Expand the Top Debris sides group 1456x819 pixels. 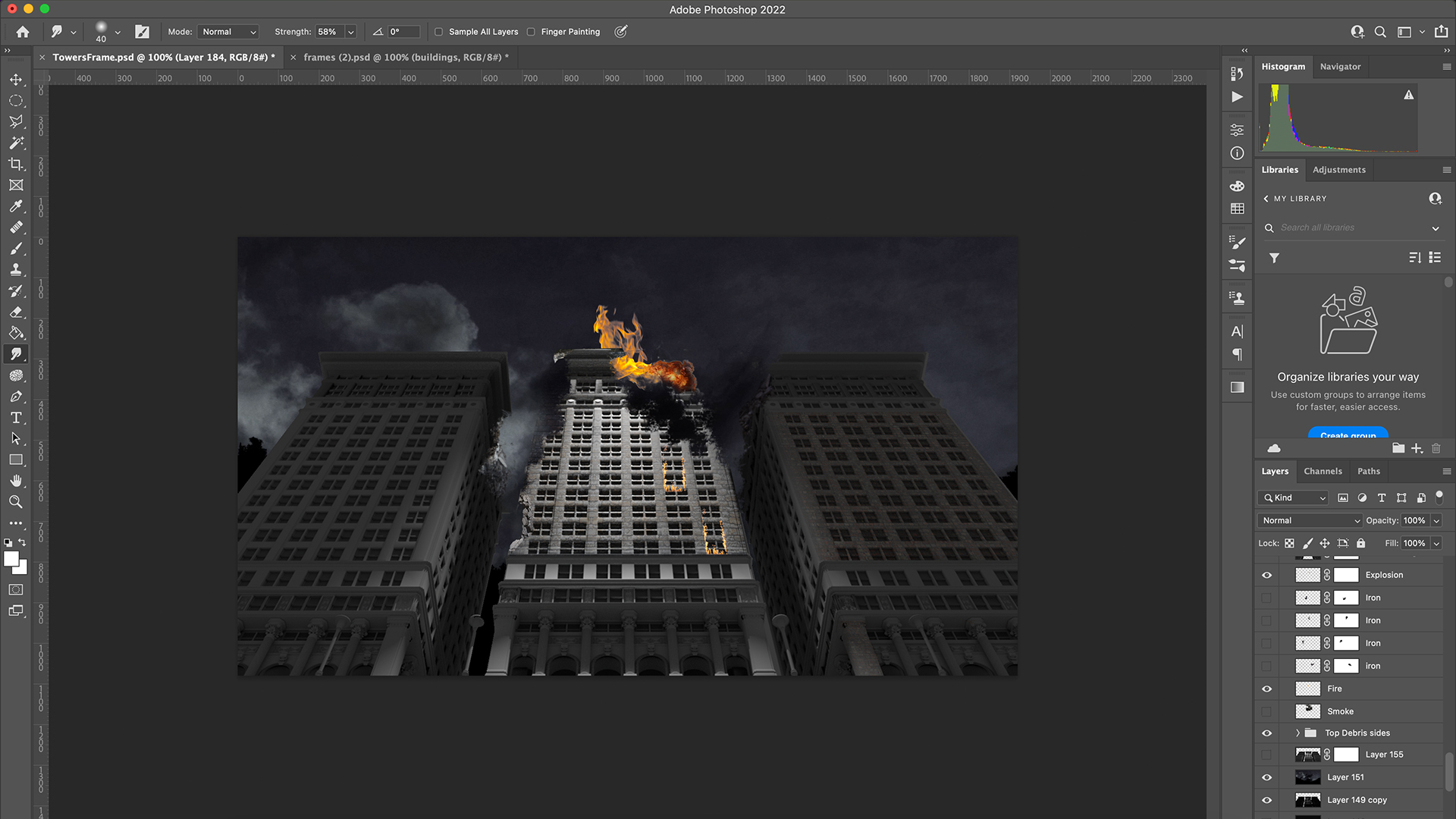pos(1298,733)
